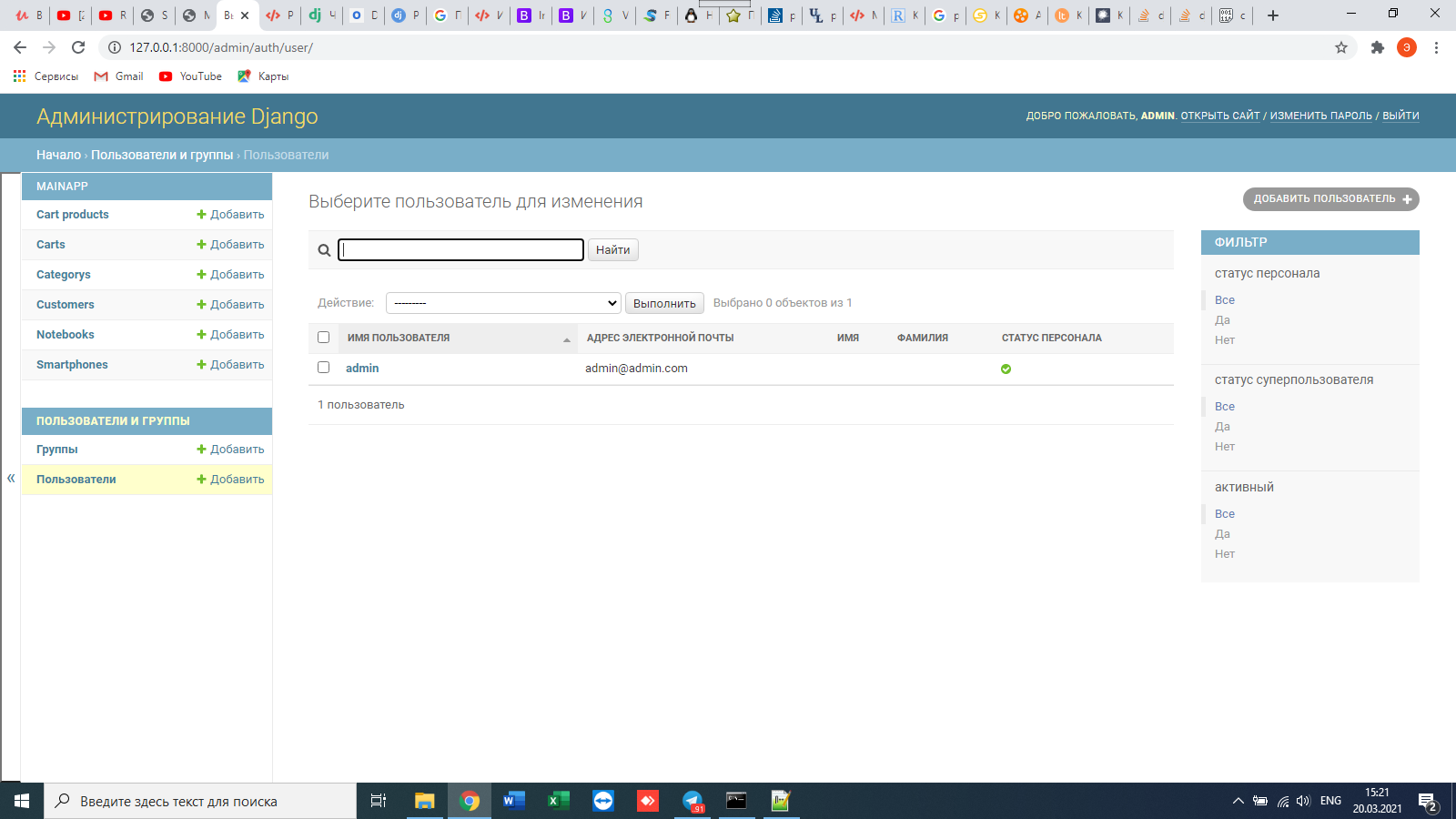1456x819 pixels.
Task: Open the notification center icon
Action: point(1427,801)
